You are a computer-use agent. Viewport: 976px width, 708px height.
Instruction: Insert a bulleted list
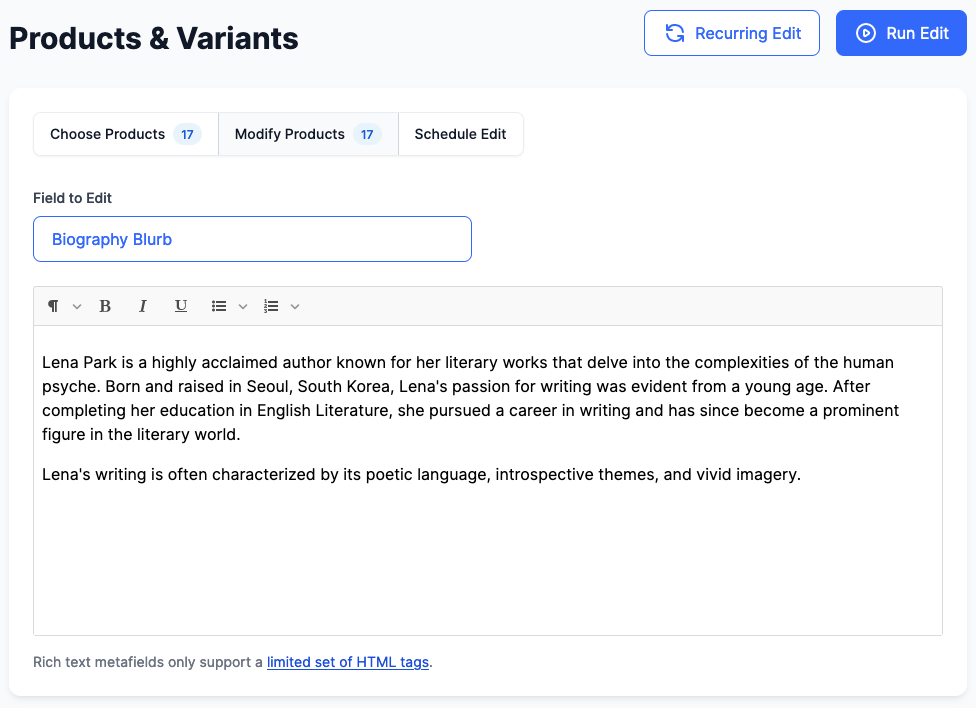tap(218, 306)
